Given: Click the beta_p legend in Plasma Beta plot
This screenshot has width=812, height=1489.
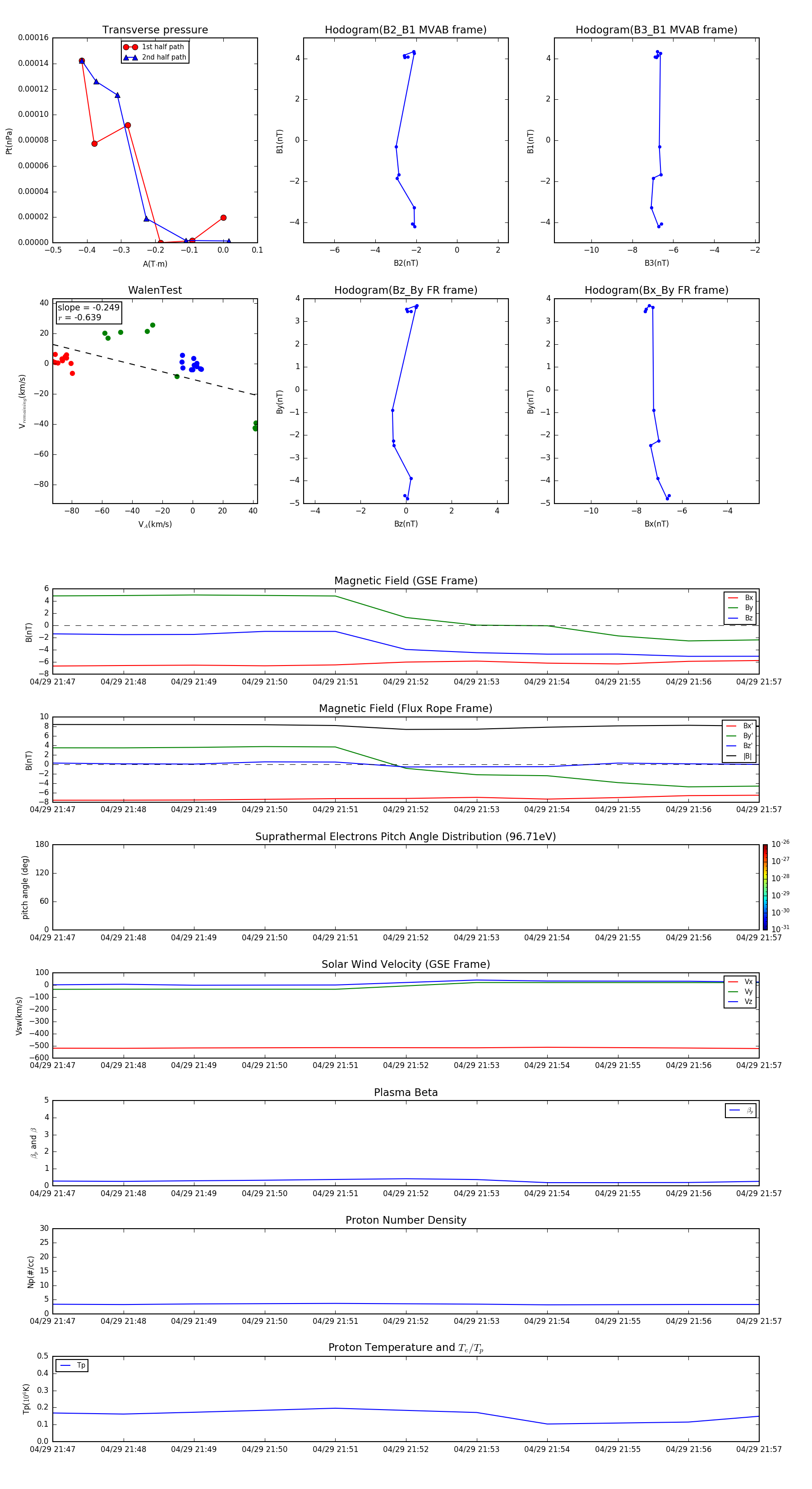Looking at the screenshot, I should [741, 1110].
